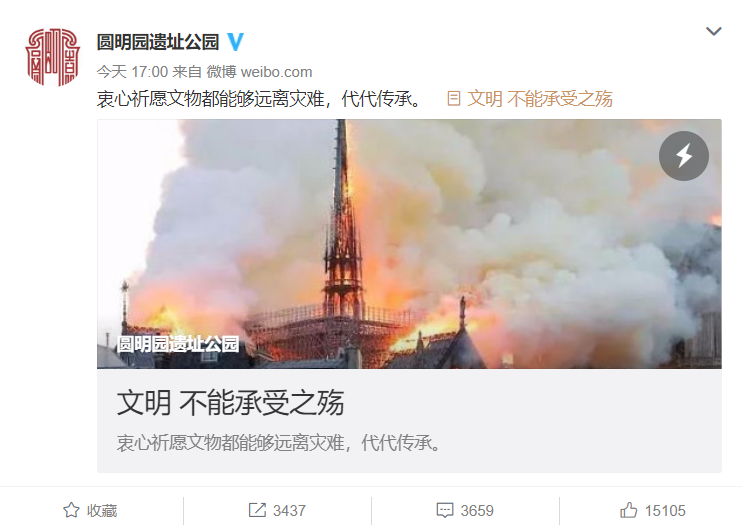Click the blue verified V badge
The width and height of the screenshot is (742, 532).
click(235, 42)
